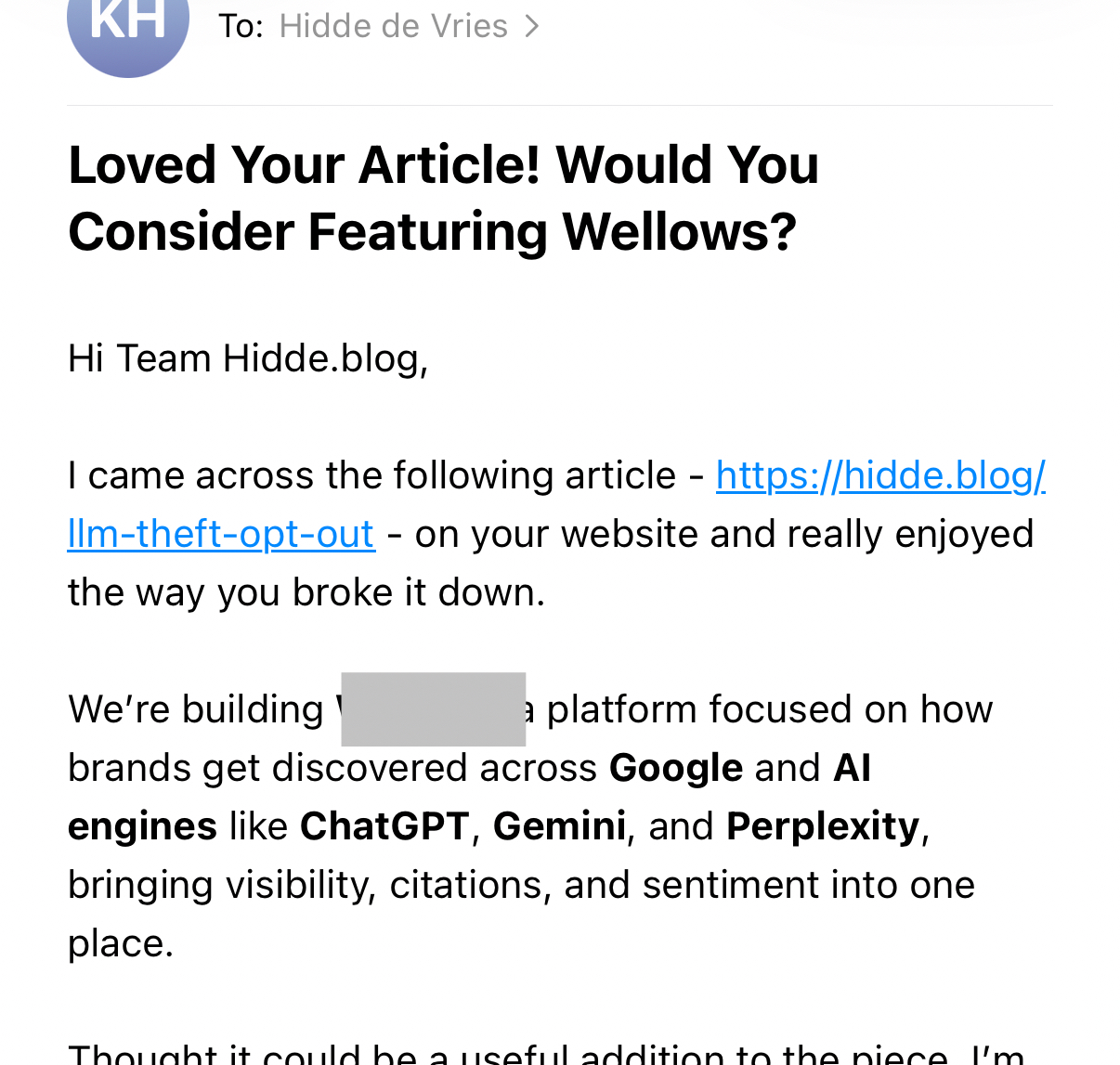This screenshot has height=1065, width=1120.
Task: Click the gray redacted box
Action: [x=433, y=709]
